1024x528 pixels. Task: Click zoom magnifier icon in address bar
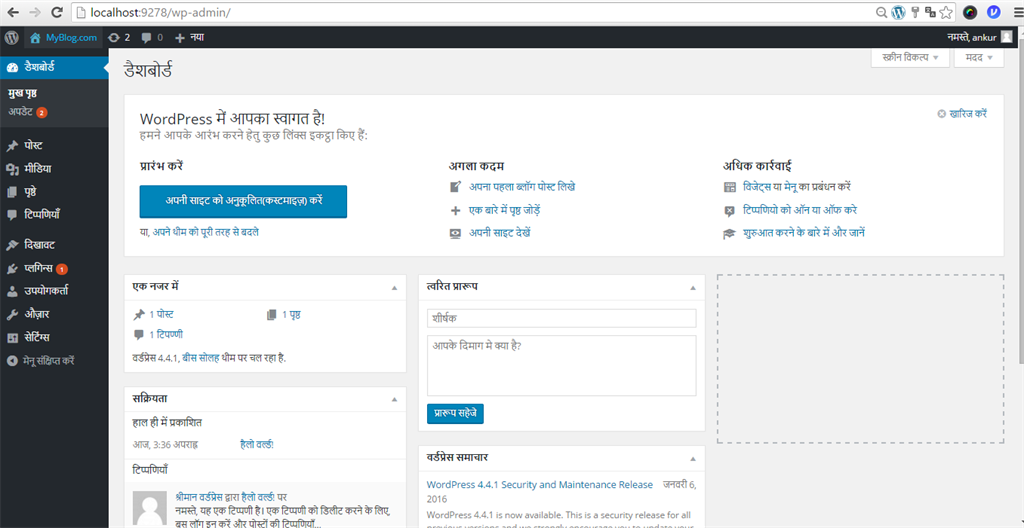pos(882,12)
